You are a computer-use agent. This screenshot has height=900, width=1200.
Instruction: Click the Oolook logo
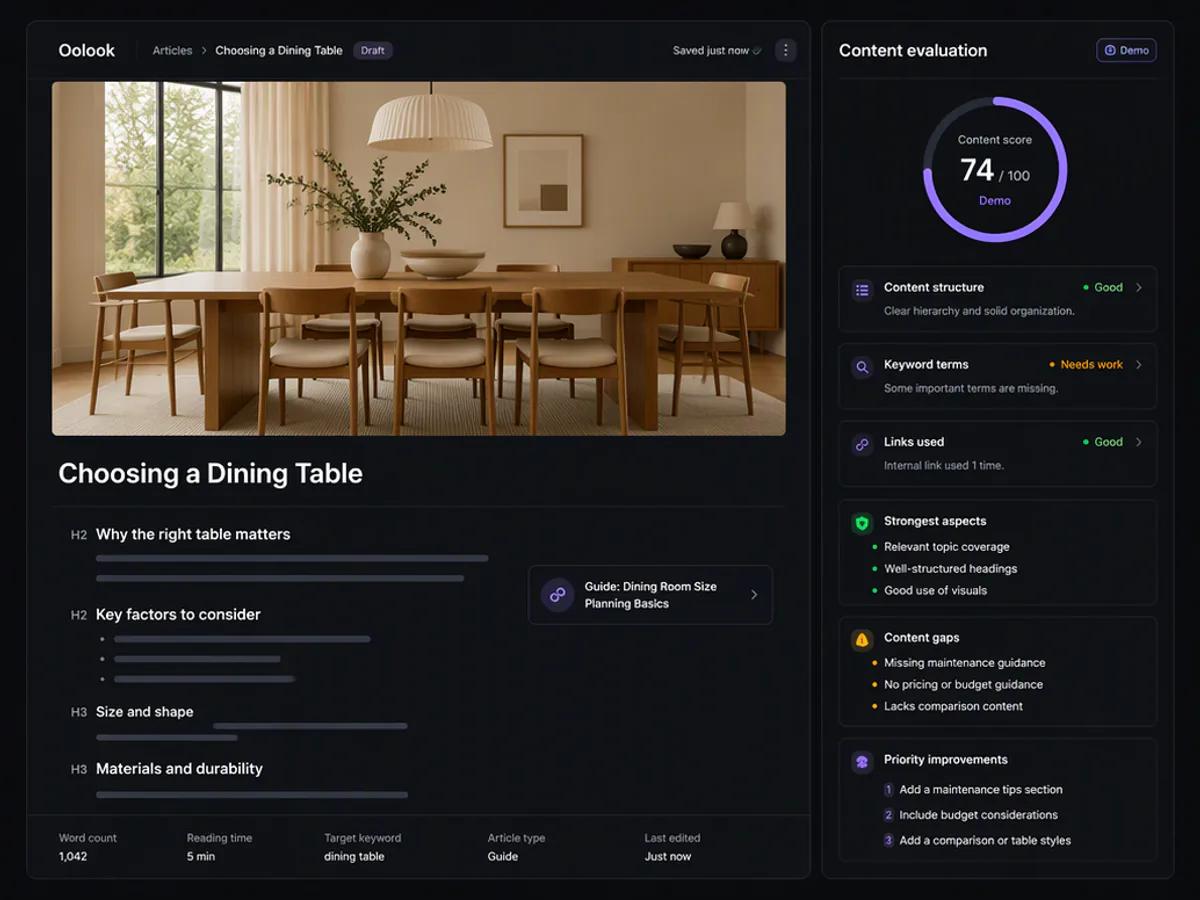tap(87, 50)
